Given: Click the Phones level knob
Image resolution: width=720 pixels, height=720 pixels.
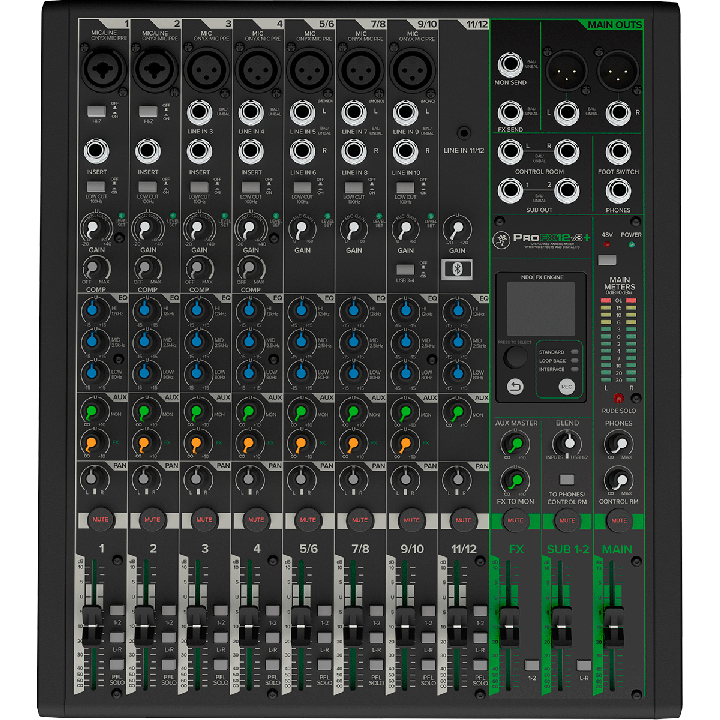Looking at the screenshot, I should point(619,444).
